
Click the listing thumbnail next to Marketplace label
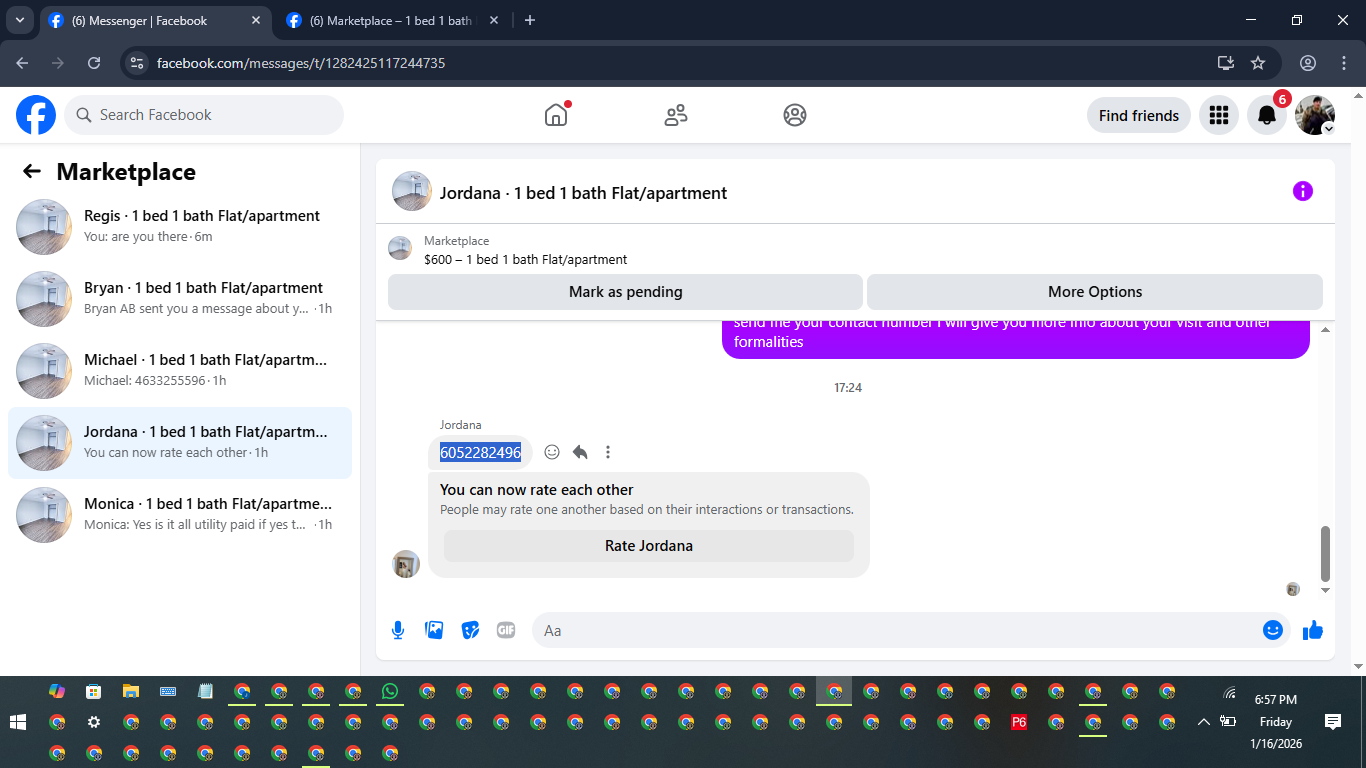[x=400, y=248]
